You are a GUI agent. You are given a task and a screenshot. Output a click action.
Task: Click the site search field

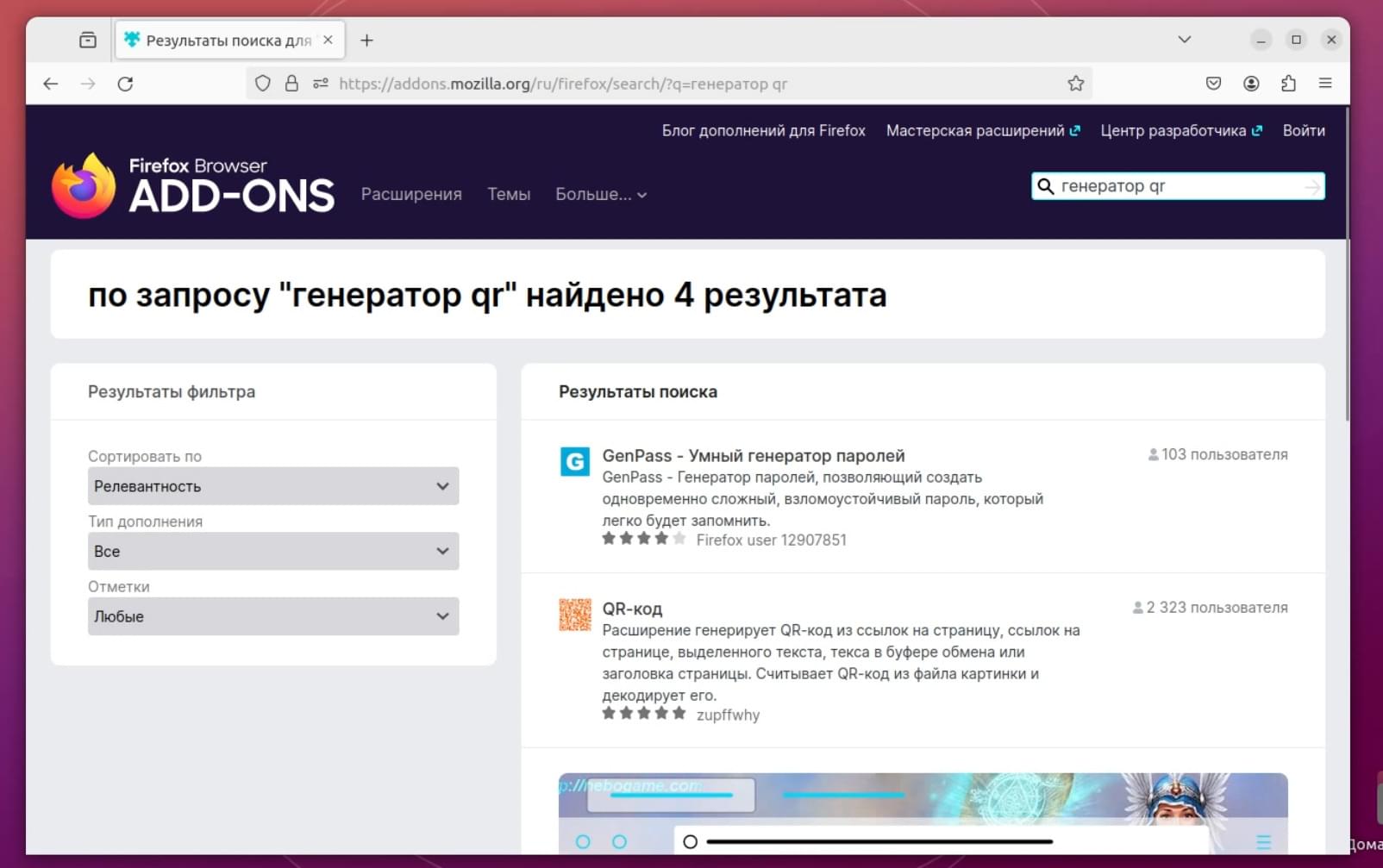(1178, 186)
